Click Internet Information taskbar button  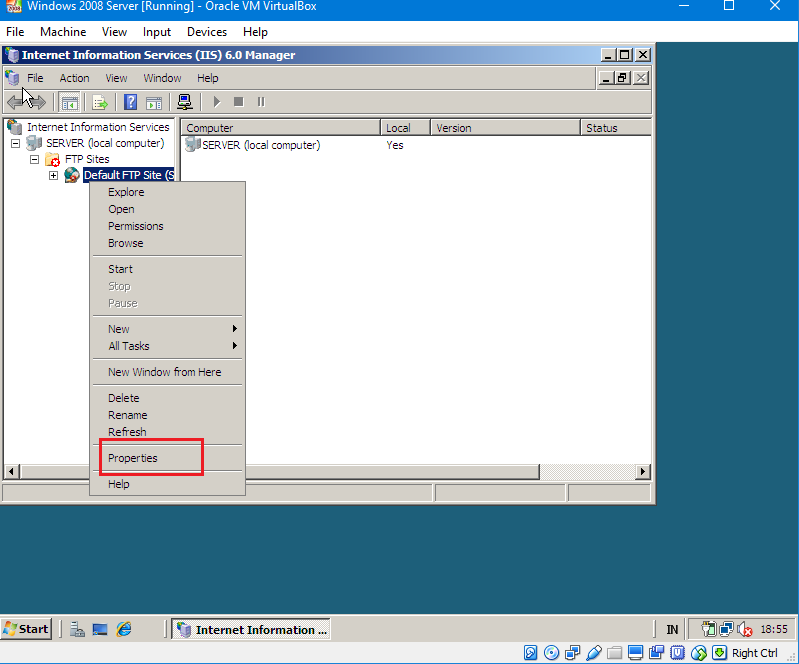tap(251, 629)
